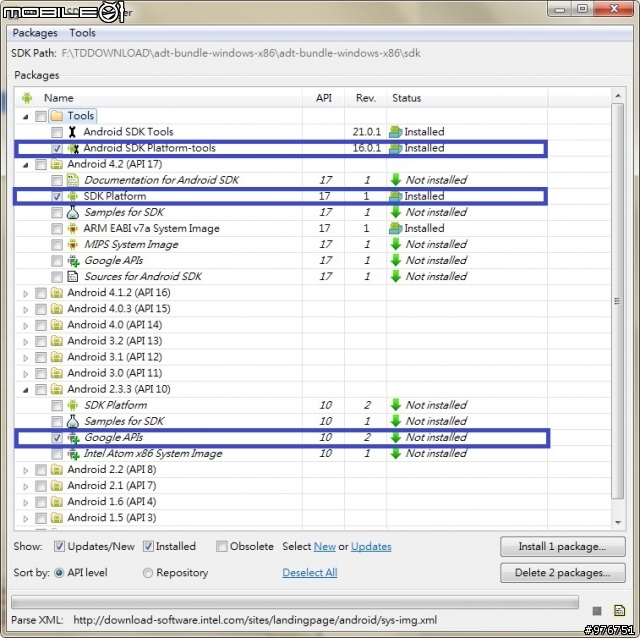Click the stop icon next to the progress bar

click(597, 611)
